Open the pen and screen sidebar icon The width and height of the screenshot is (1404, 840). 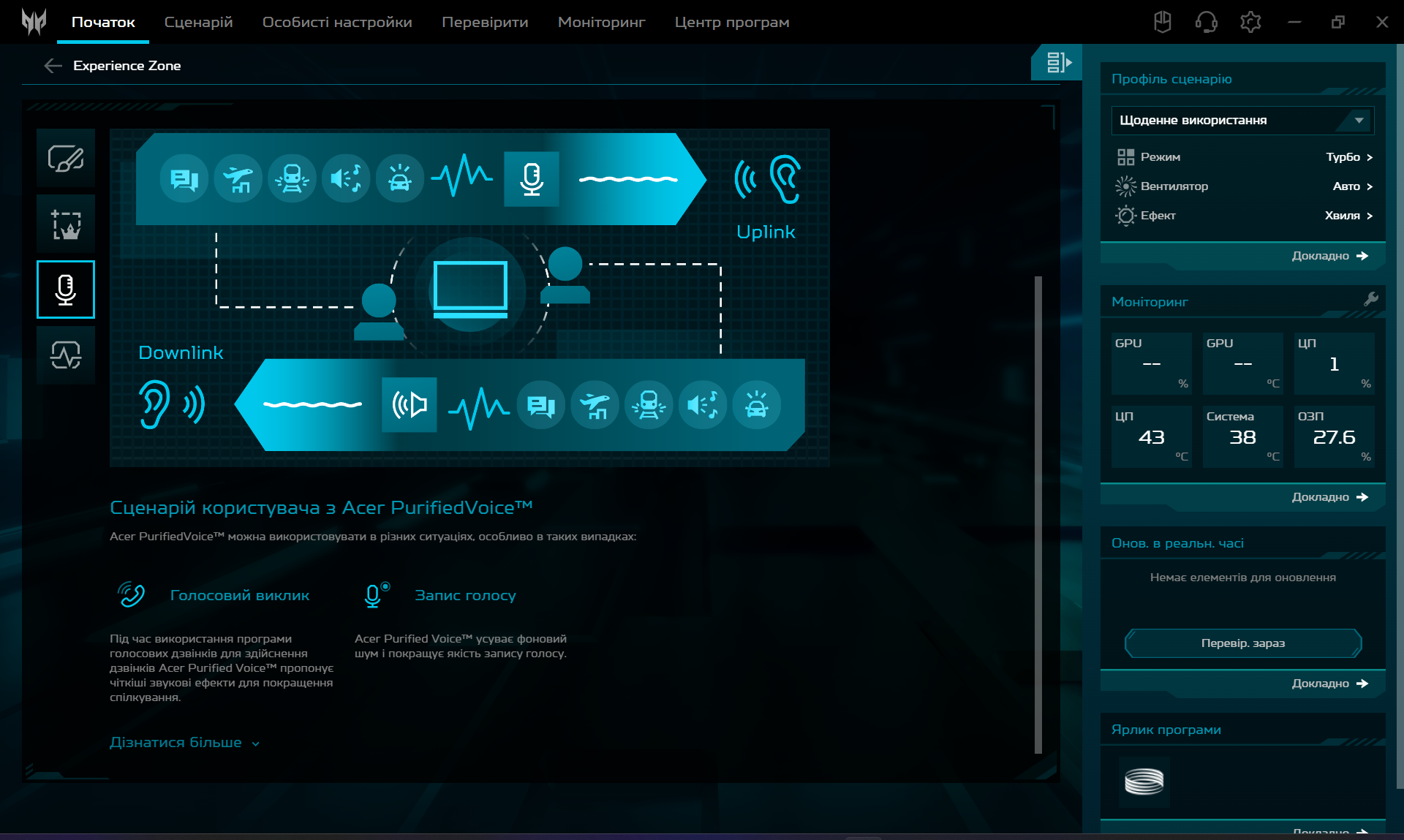click(x=66, y=158)
